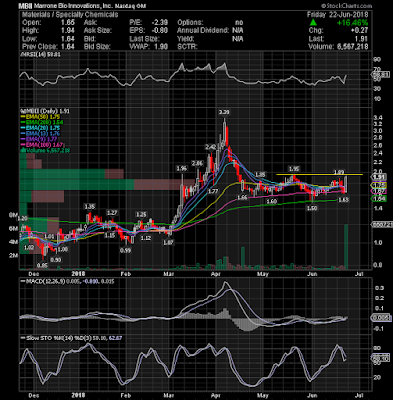Click the Annual Dividend label
This screenshot has width=393, height=400.
coord(203,30)
